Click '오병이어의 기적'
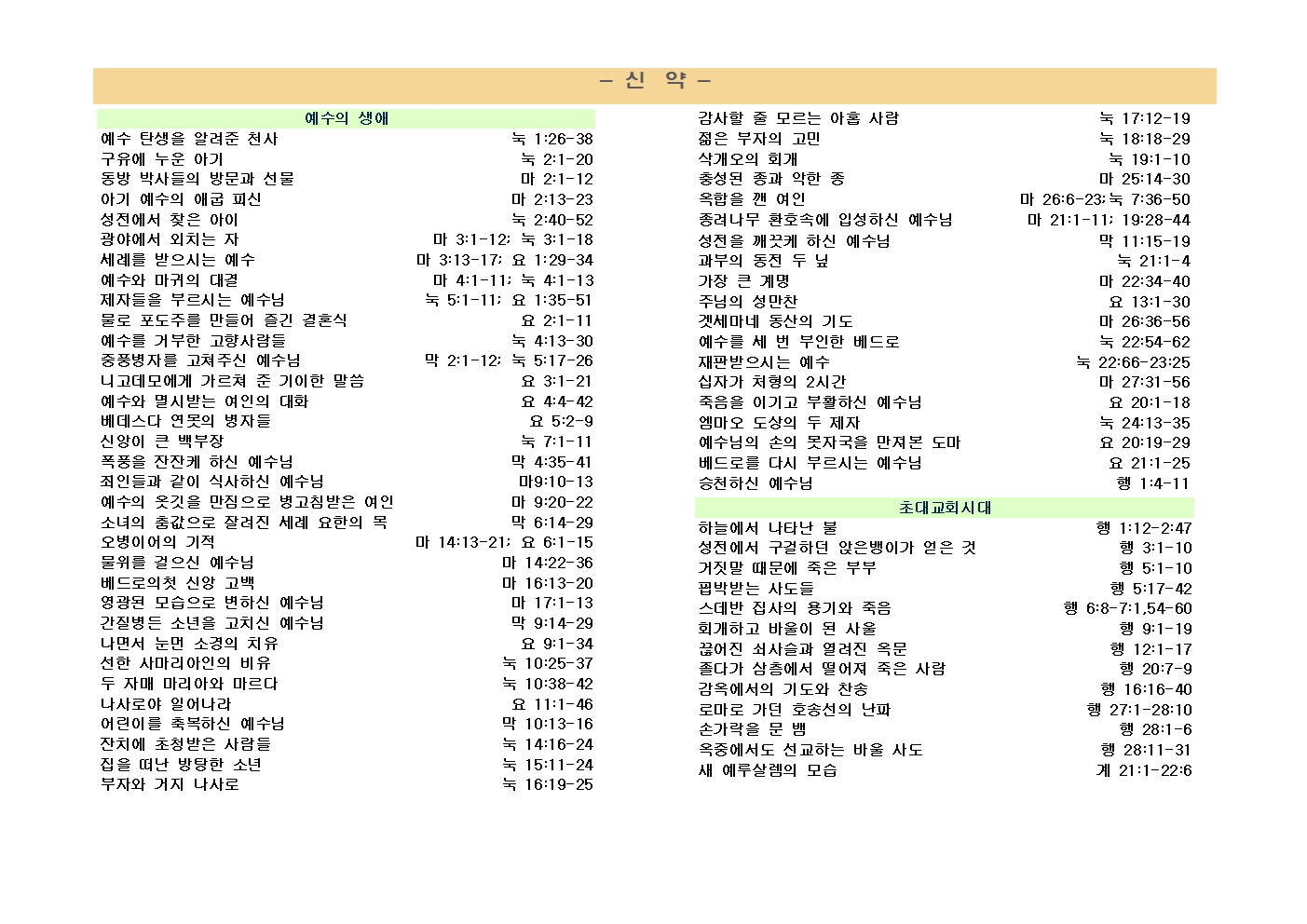 pos(157,542)
